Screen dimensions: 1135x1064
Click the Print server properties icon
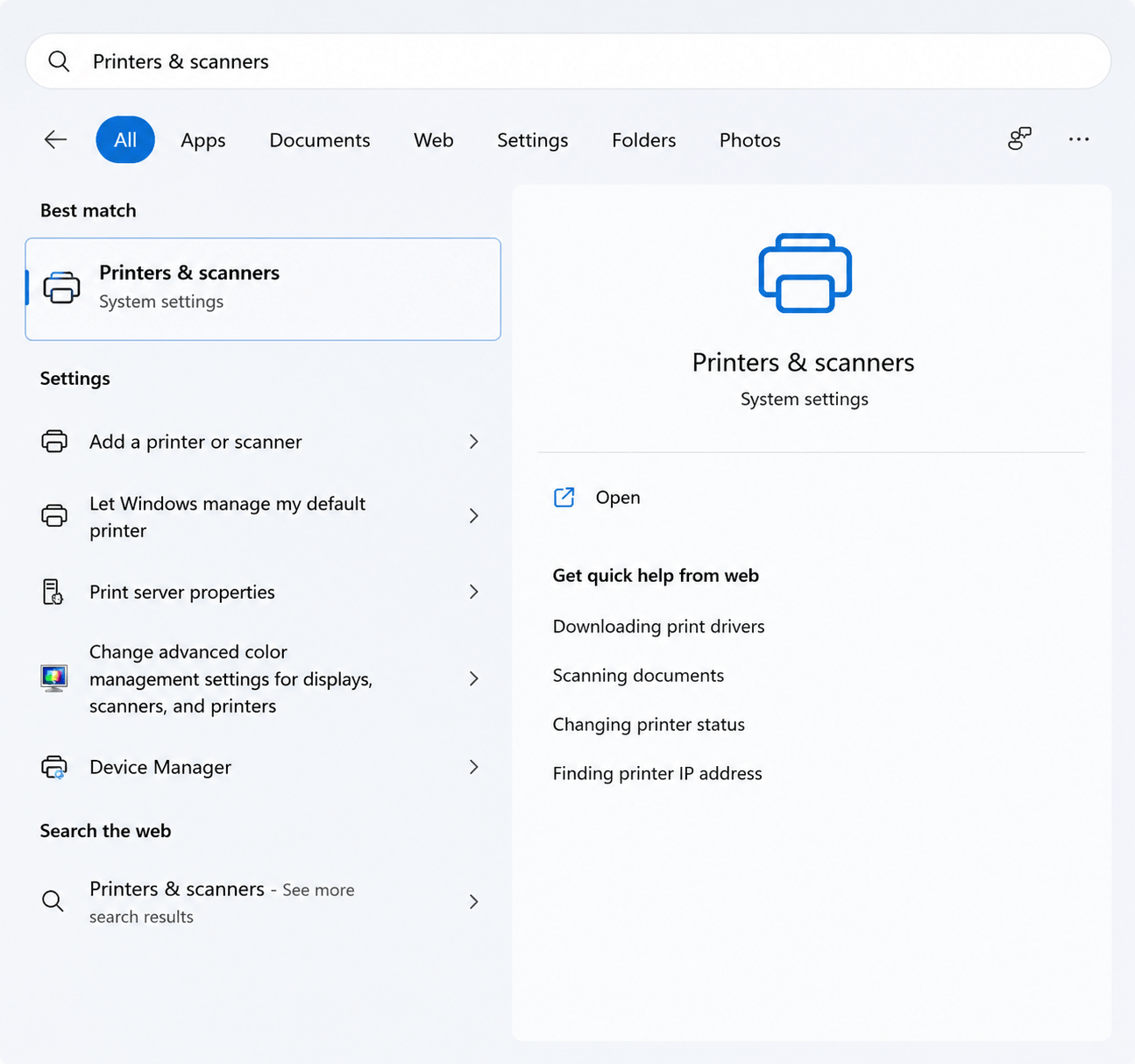pyautogui.click(x=53, y=592)
